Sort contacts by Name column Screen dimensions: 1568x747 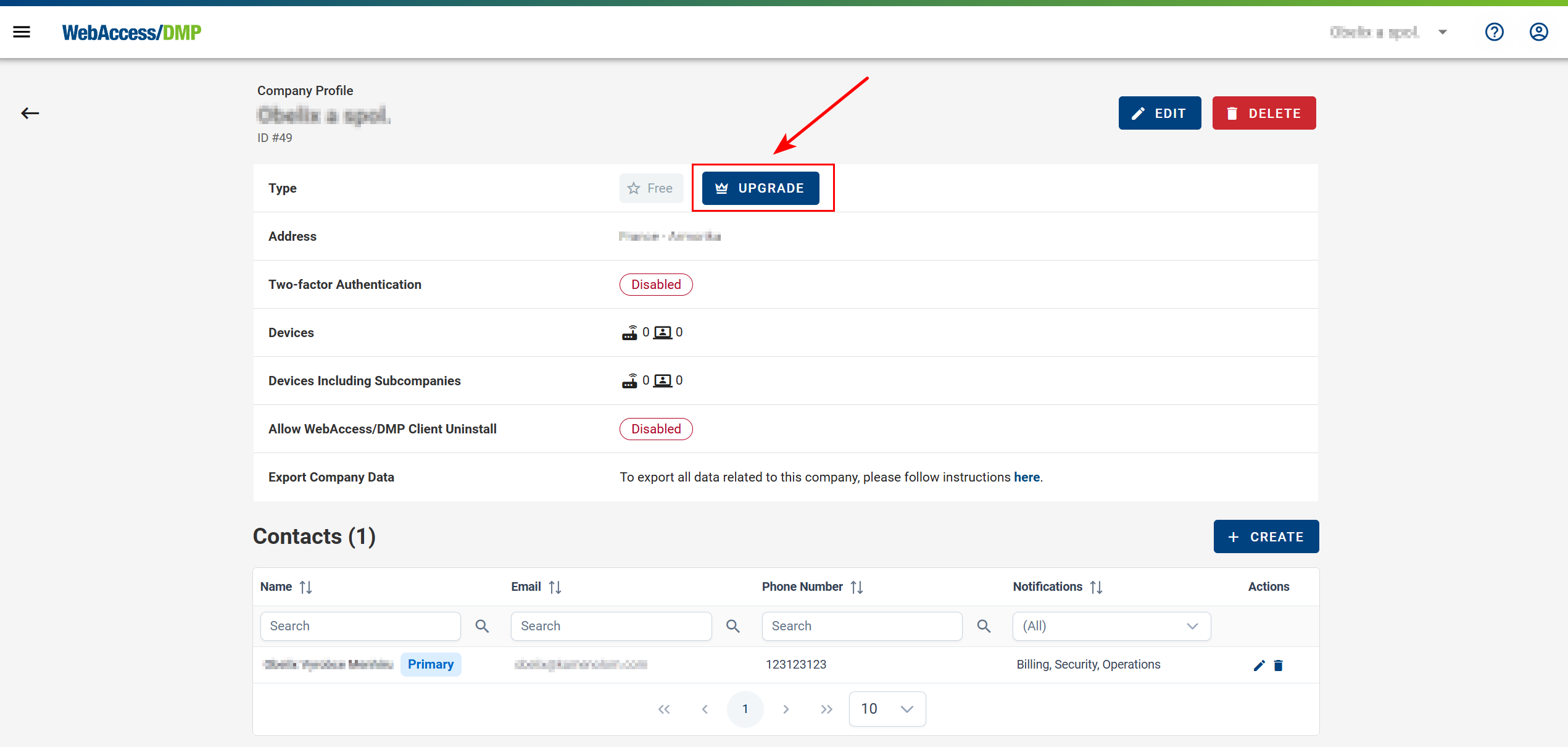(x=305, y=587)
